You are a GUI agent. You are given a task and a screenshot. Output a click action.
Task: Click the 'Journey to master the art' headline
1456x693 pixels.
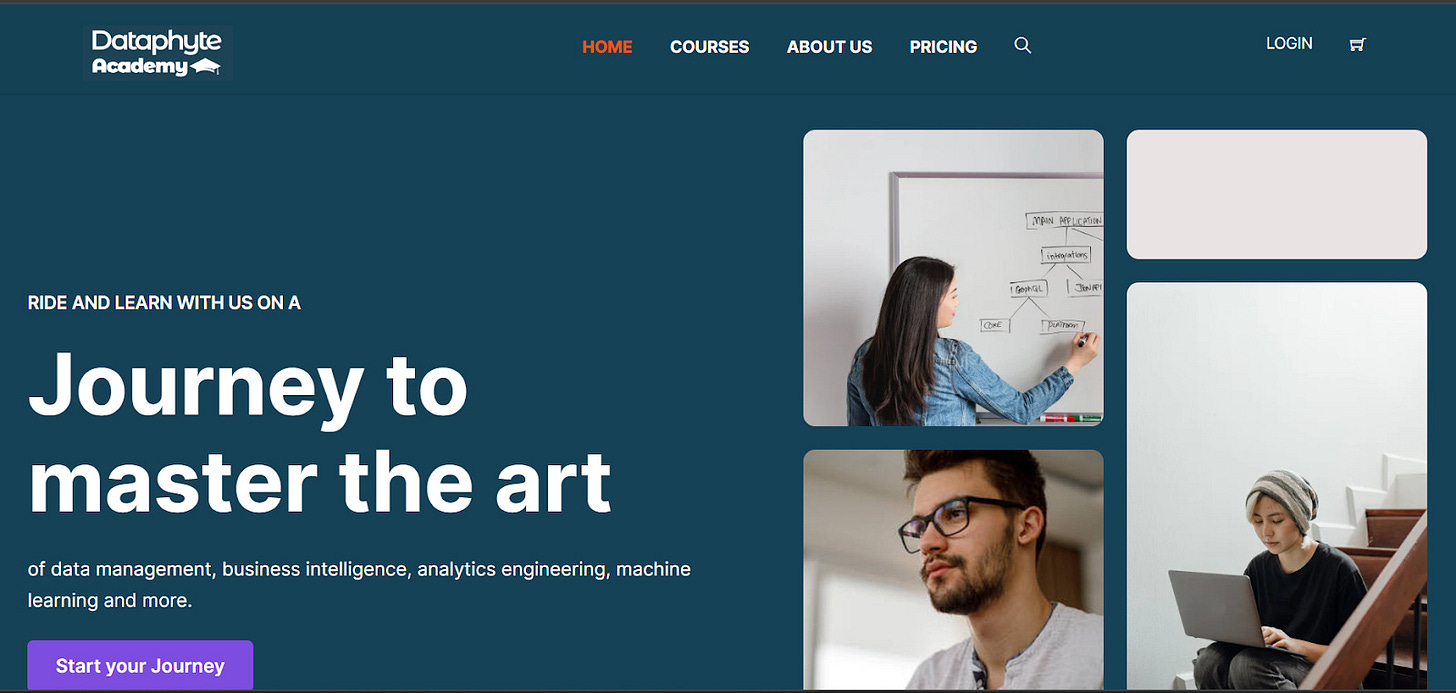click(320, 433)
